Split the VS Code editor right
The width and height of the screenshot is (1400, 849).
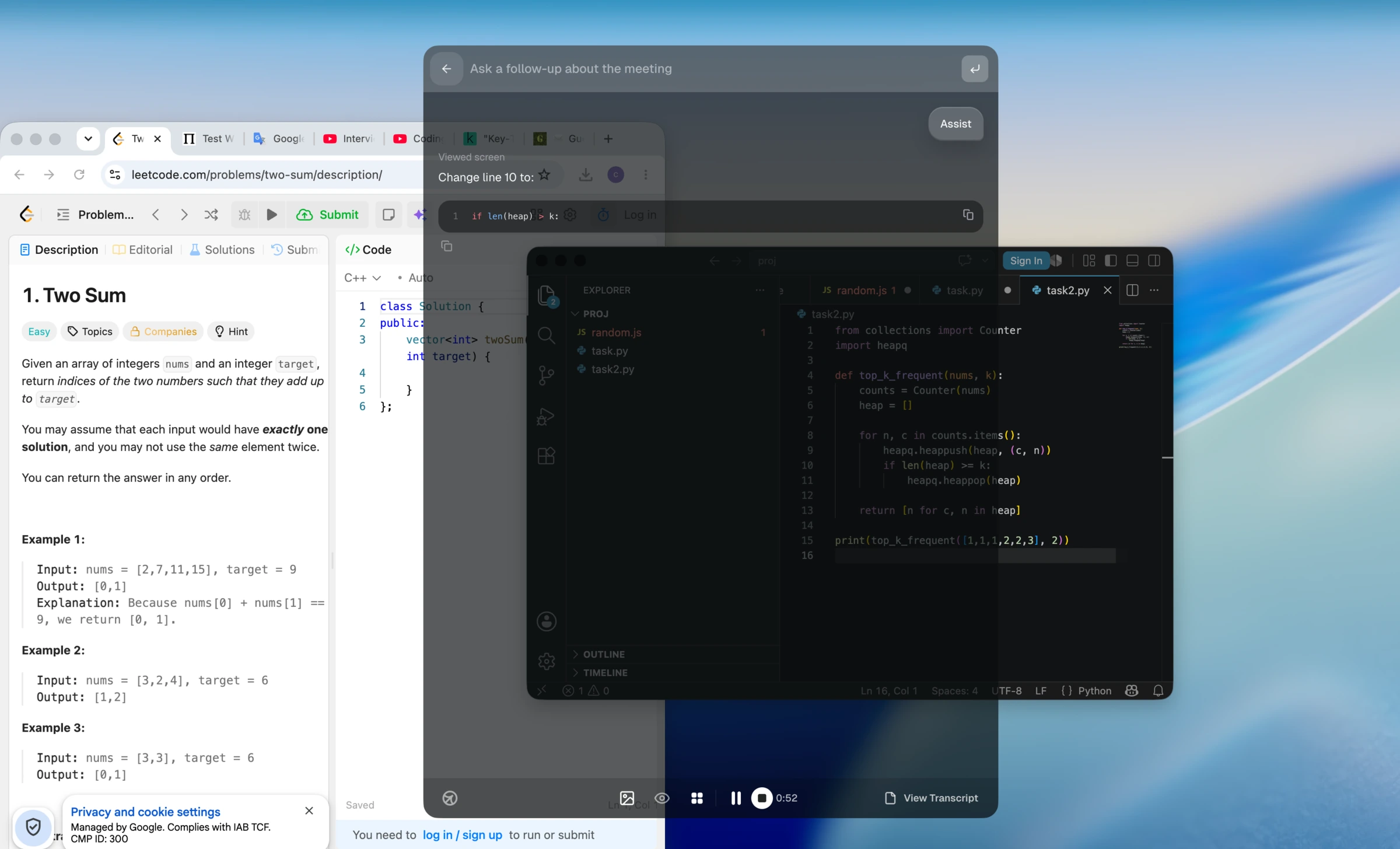coord(1132,290)
